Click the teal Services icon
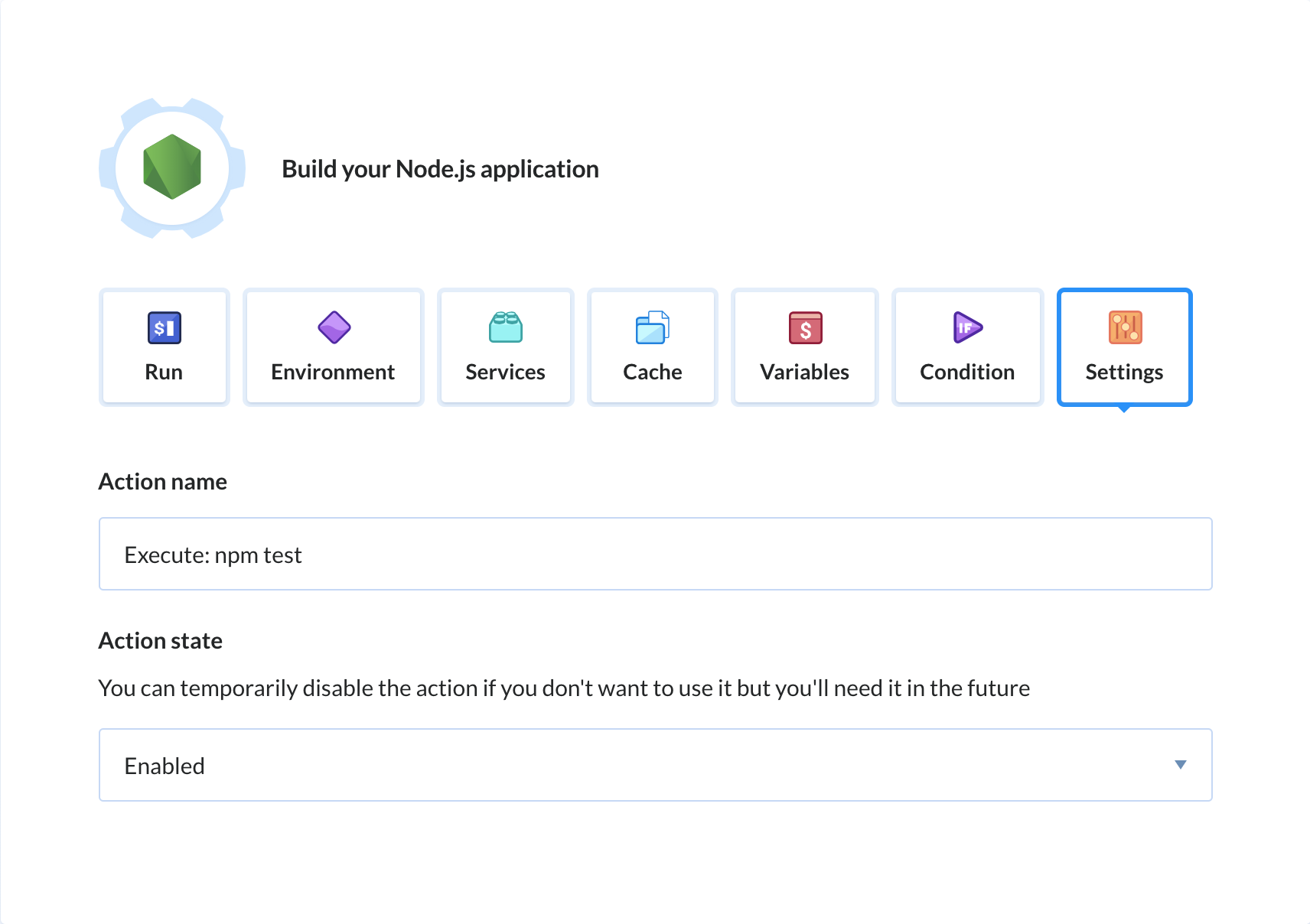1310x924 pixels. coord(505,327)
